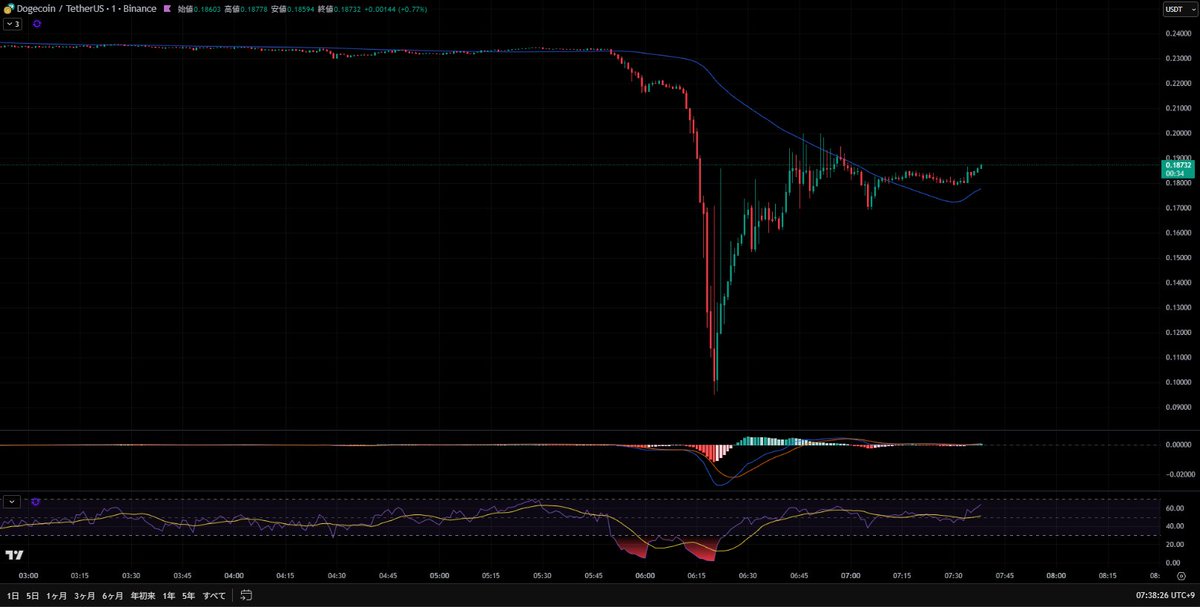Click the purple flag icon beside Binance

167,8
